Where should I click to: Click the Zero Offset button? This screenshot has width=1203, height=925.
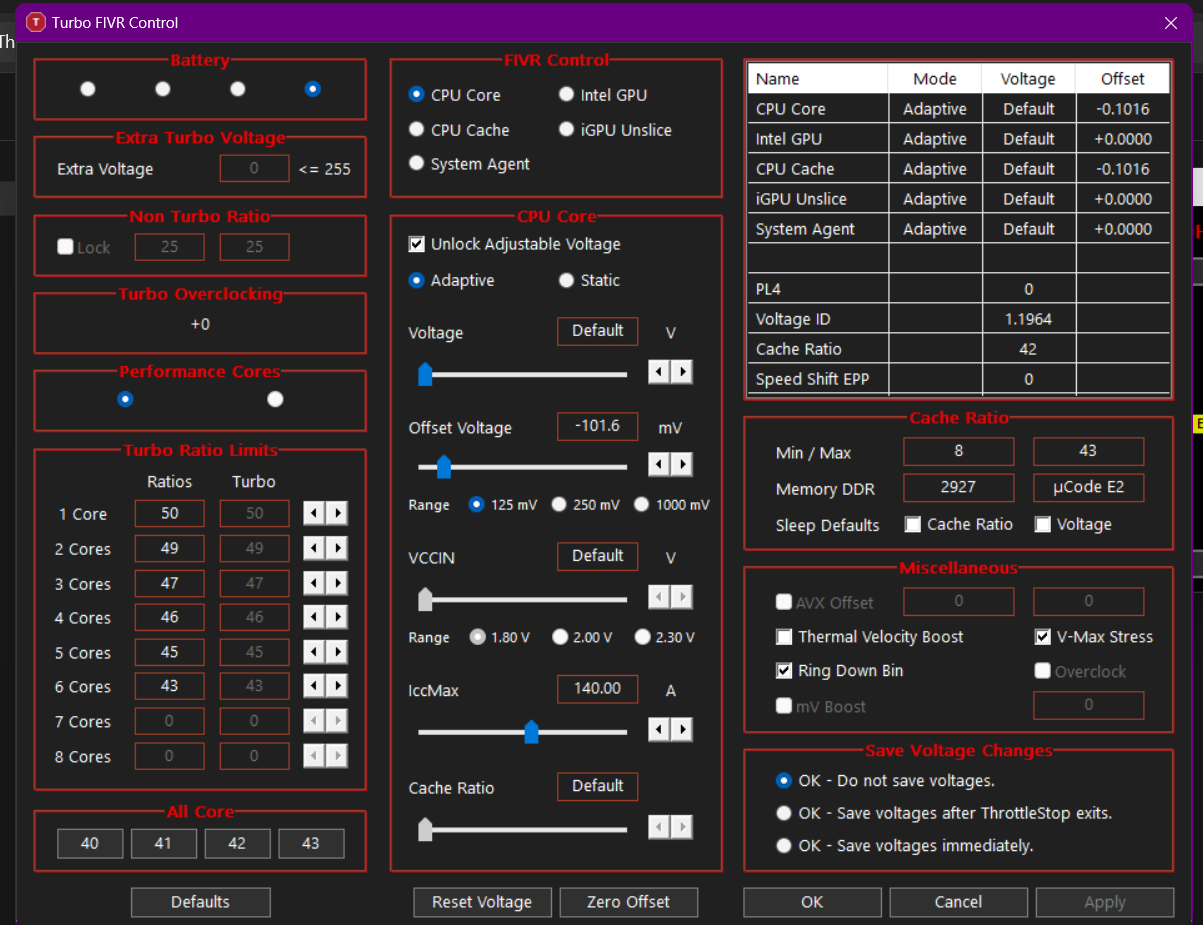(628, 902)
